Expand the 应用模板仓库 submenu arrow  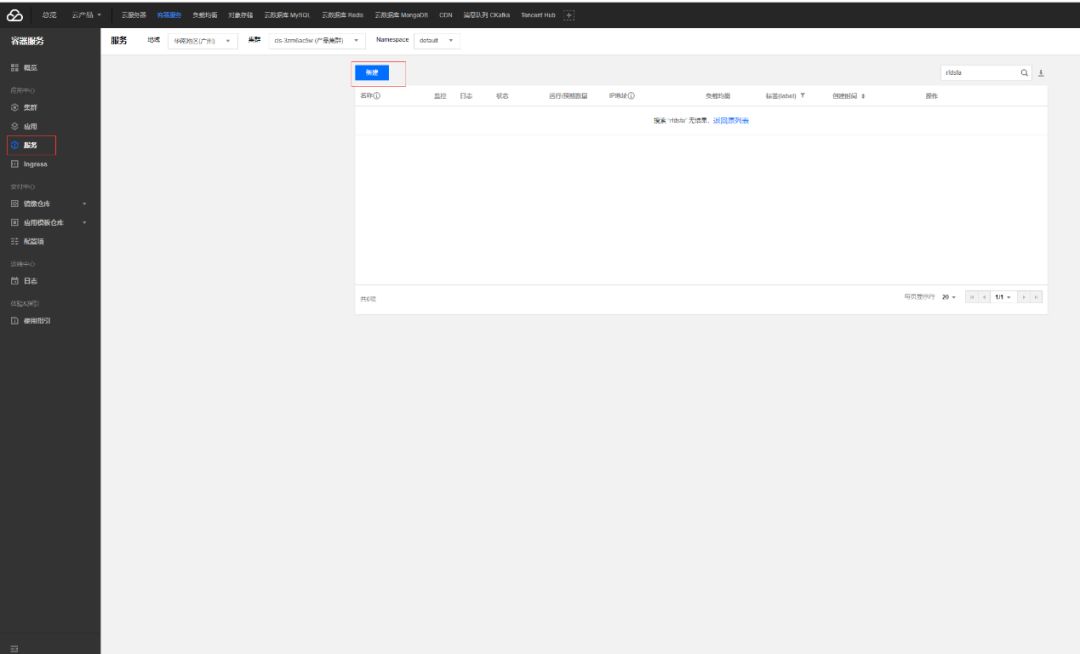click(85, 223)
